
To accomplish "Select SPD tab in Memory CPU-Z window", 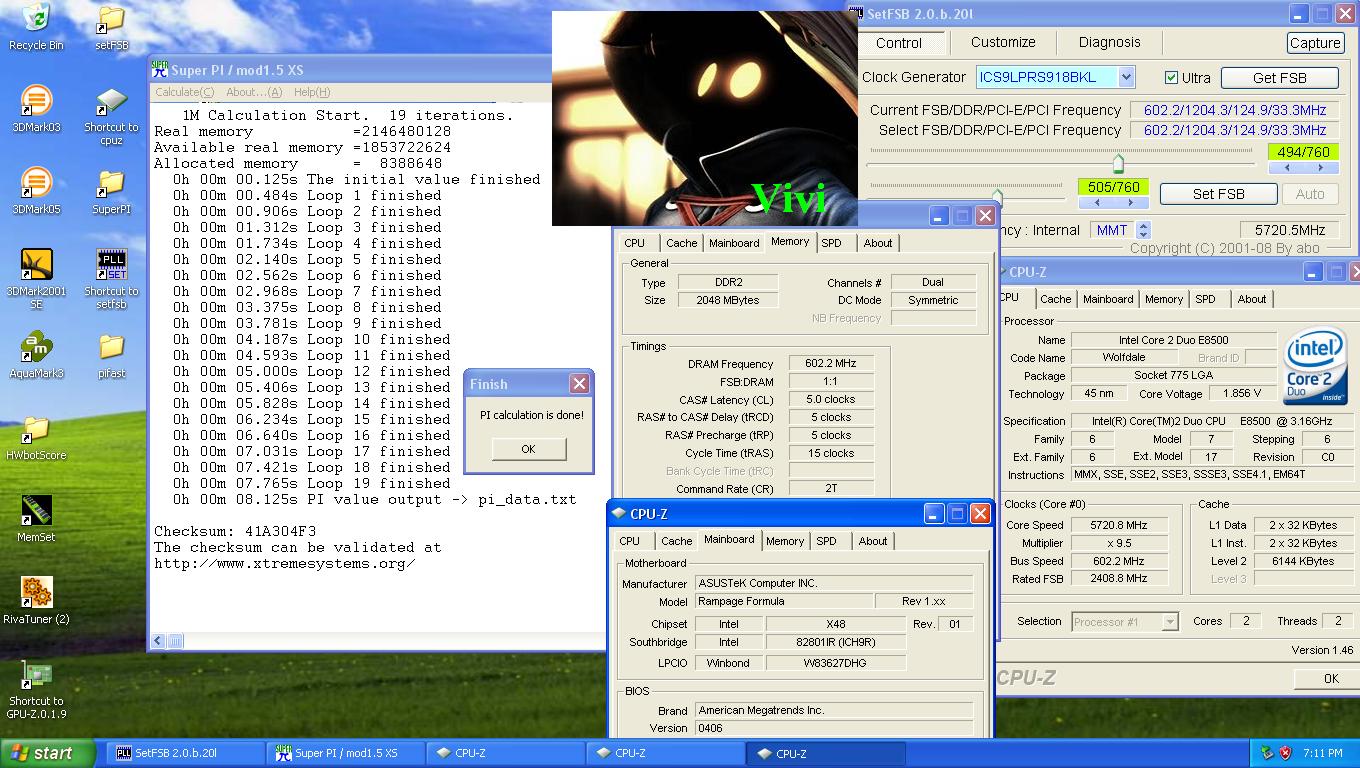I will tap(831, 243).
